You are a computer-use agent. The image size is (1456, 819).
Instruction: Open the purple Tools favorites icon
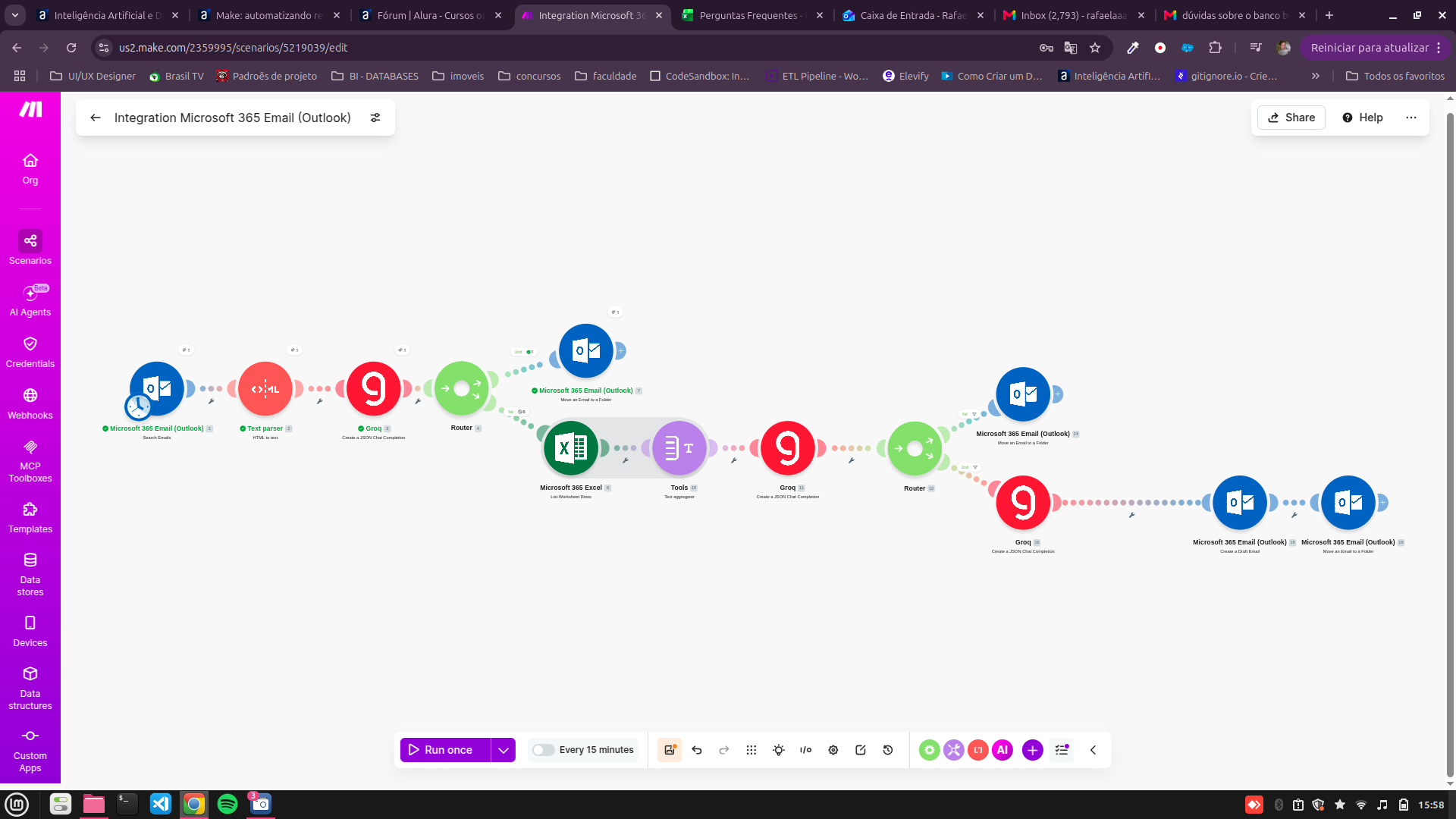click(x=954, y=750)
